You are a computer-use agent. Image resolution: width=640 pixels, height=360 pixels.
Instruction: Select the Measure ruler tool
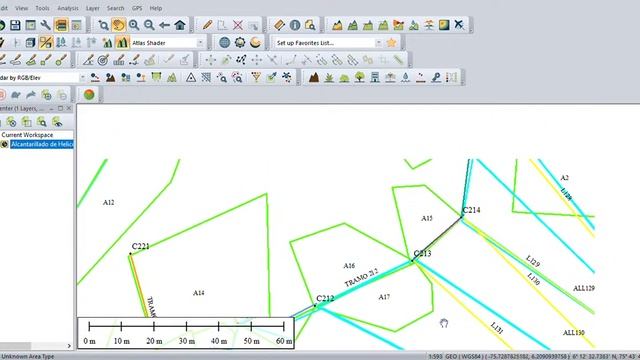(x=279, y=25)
